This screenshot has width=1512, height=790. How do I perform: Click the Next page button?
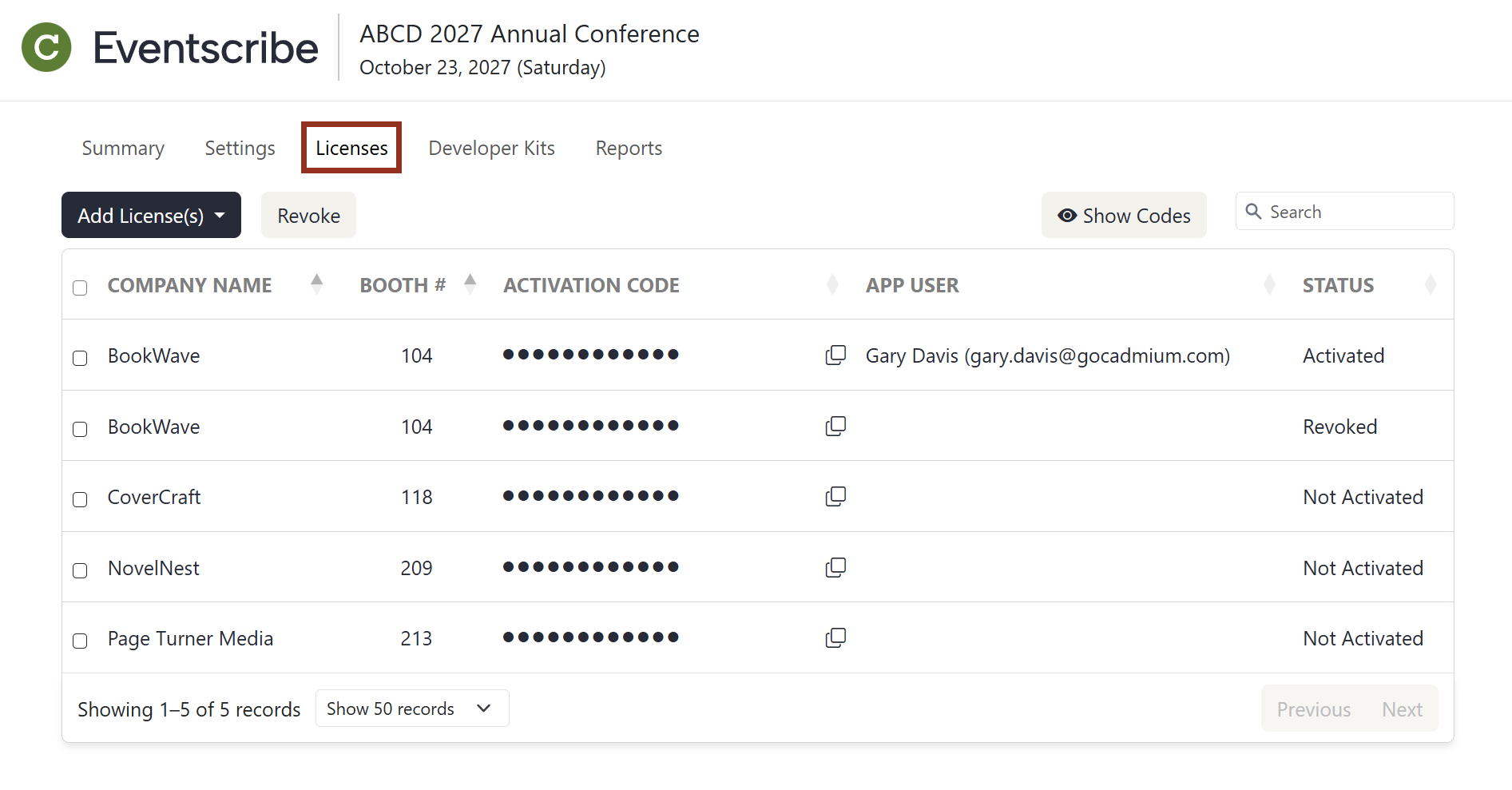pos(1402,709)
